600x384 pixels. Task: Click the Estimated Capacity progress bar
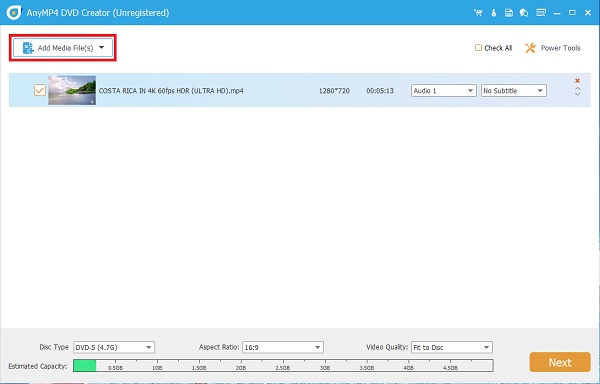point(283,365)
